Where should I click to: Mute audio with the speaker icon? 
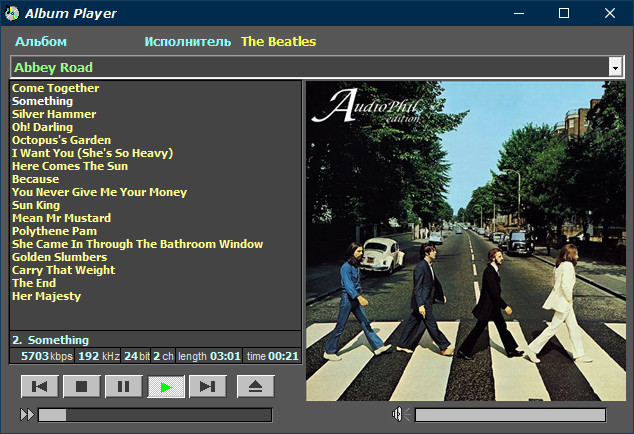coord(401,414)
